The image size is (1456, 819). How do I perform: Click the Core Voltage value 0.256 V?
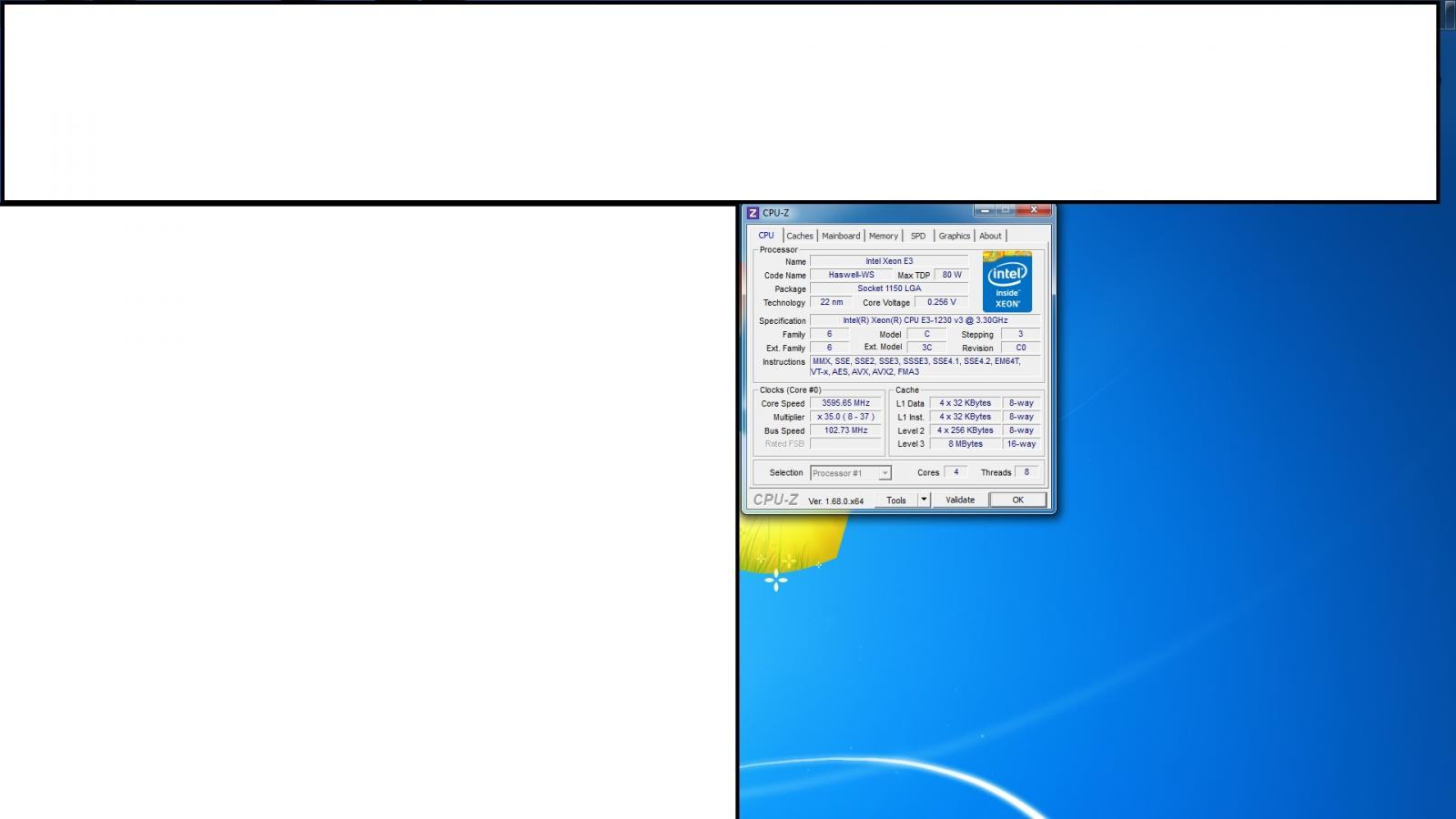click(x=942, y=302)
